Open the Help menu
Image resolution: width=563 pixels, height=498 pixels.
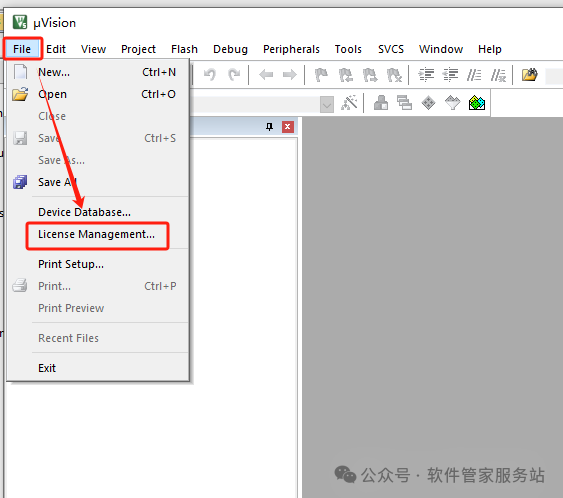click(489, 49)
